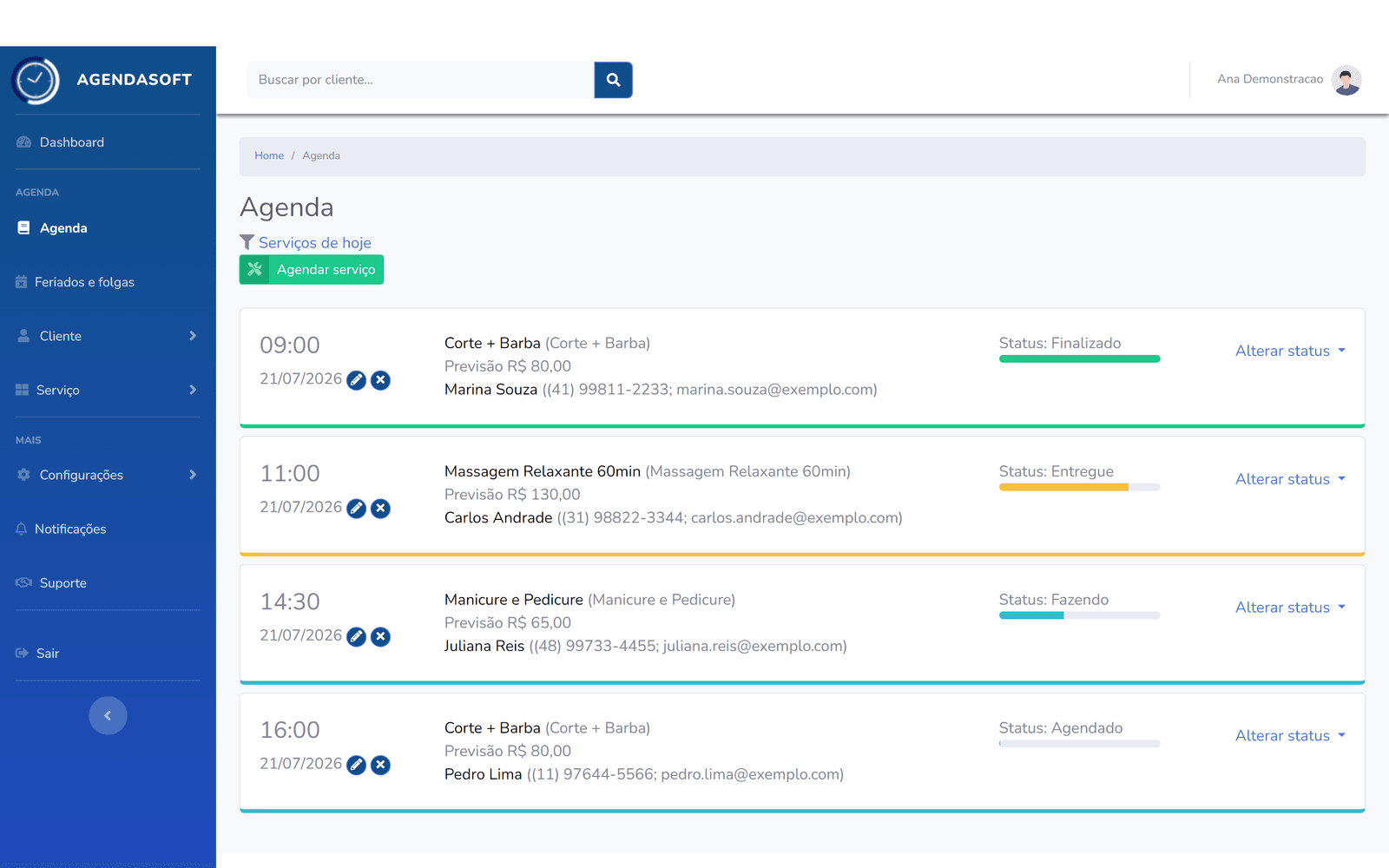The width and height of the screenshot is (1389, 868).
Task: Expand the Configurações submenu chevron
Action: tap(193, 475)
